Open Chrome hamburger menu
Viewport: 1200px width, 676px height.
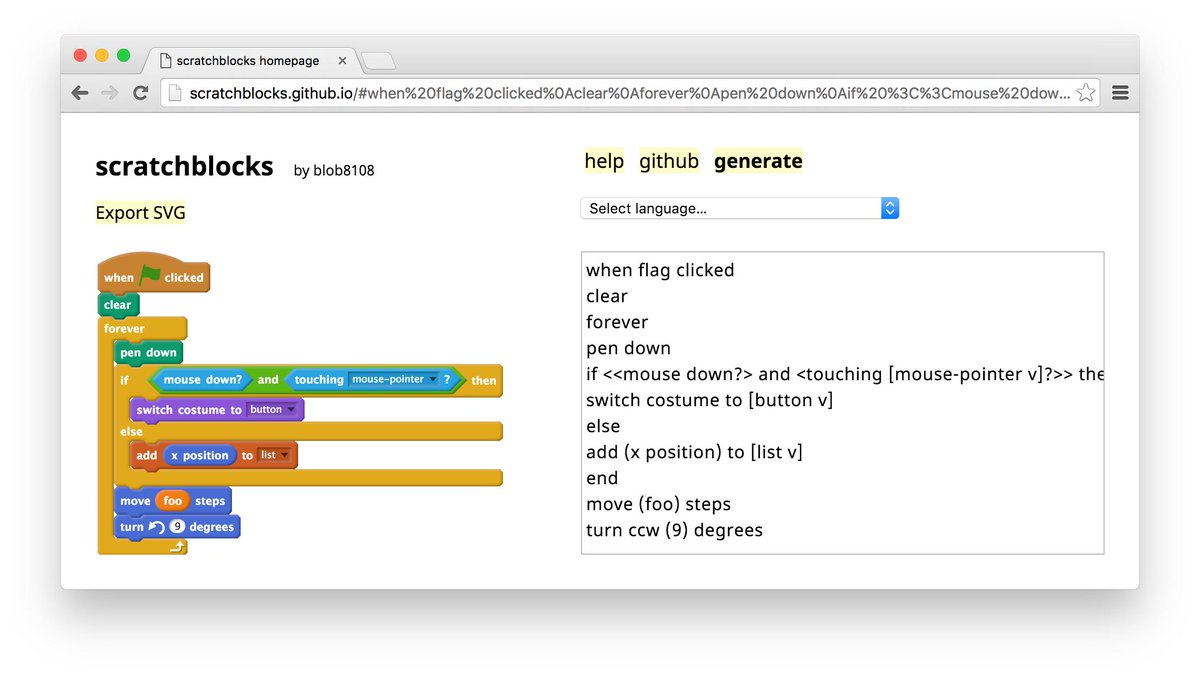point(1120,93)
